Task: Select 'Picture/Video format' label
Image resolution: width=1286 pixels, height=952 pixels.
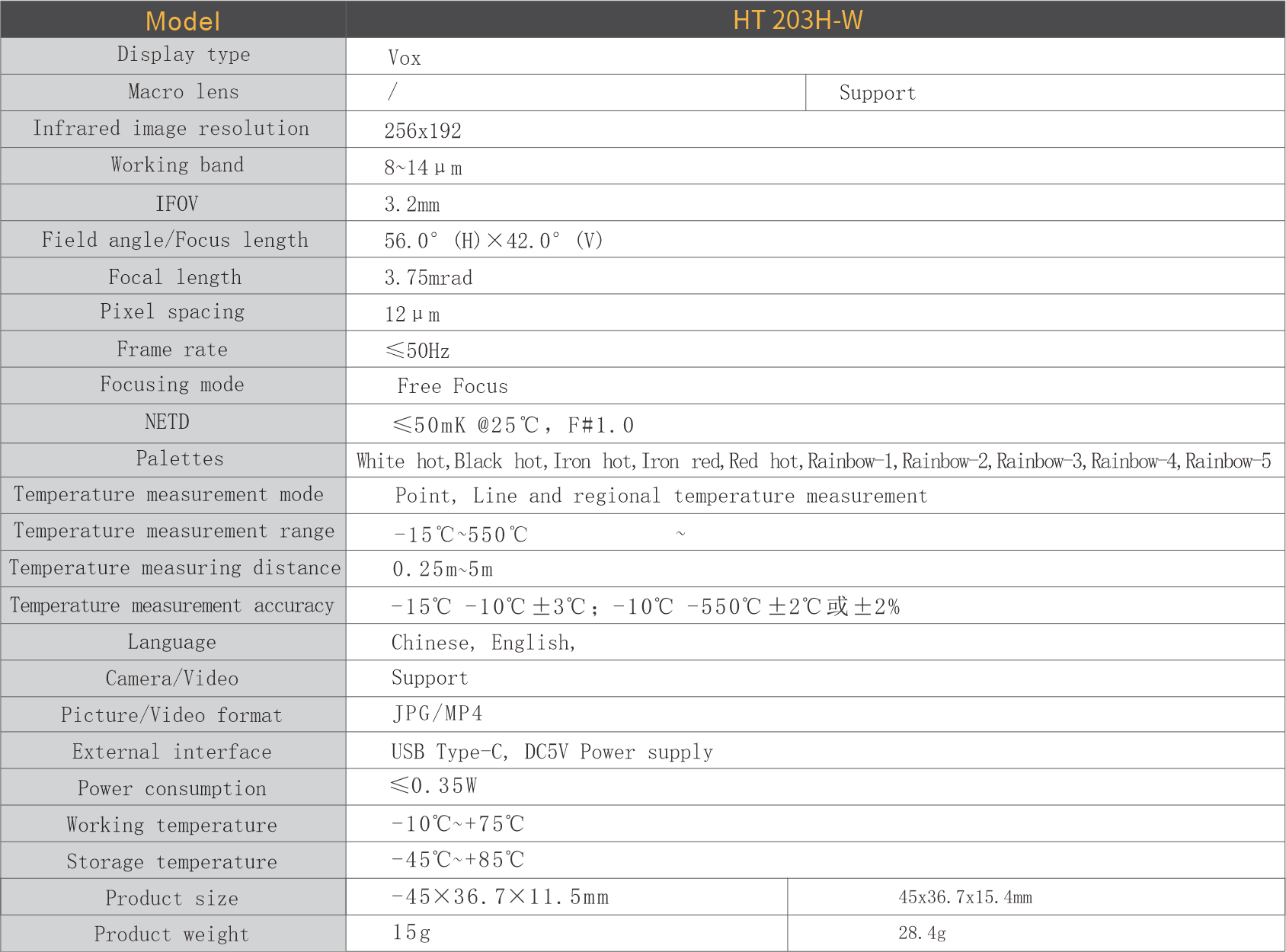Action: coord(172,715)
